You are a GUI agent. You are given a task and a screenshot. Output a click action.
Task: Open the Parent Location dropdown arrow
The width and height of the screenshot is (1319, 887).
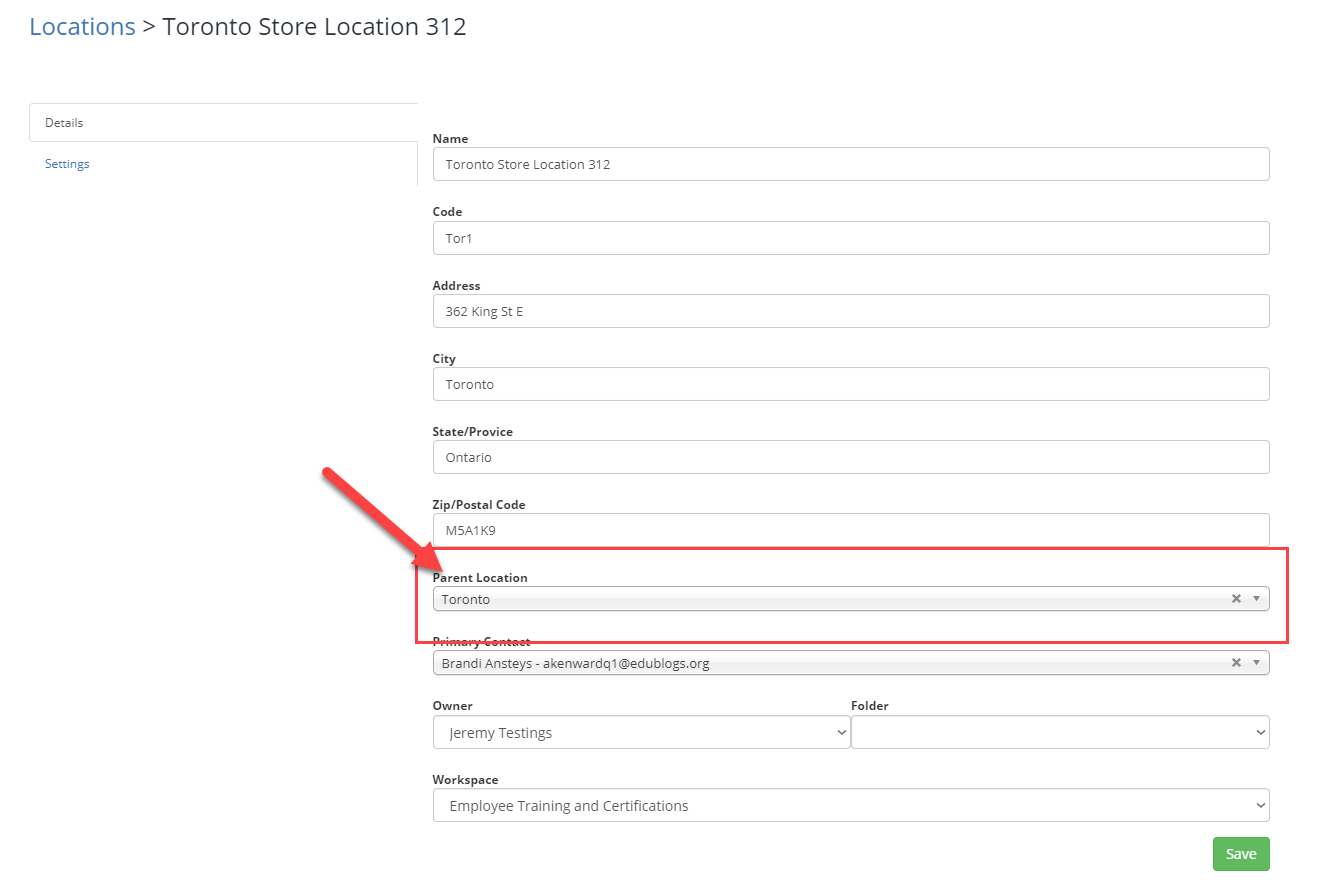pos(1256,599)
